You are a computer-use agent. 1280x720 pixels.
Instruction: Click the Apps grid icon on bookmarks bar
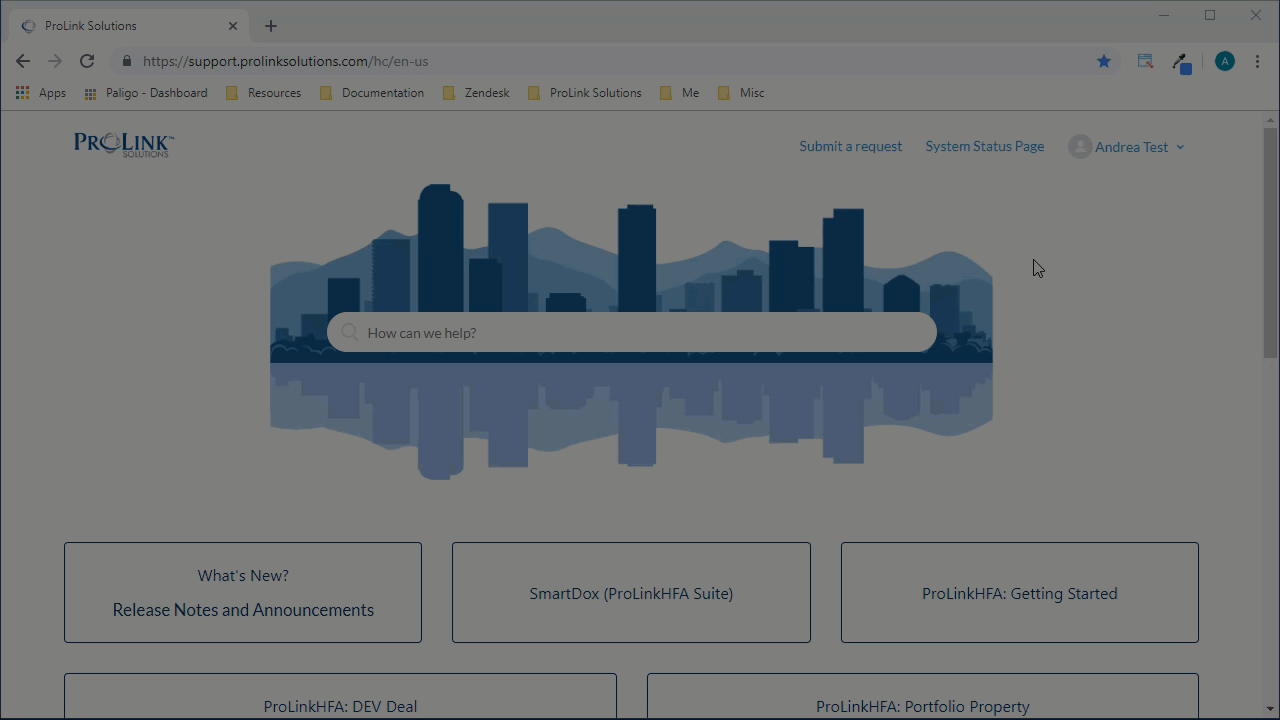click(x=22, y=92)
